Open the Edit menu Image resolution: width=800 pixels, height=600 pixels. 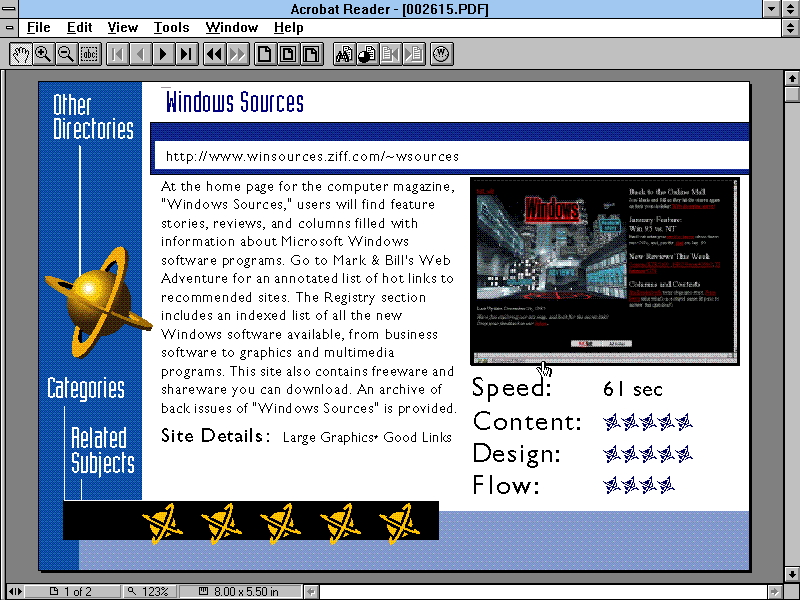point(80,28)
